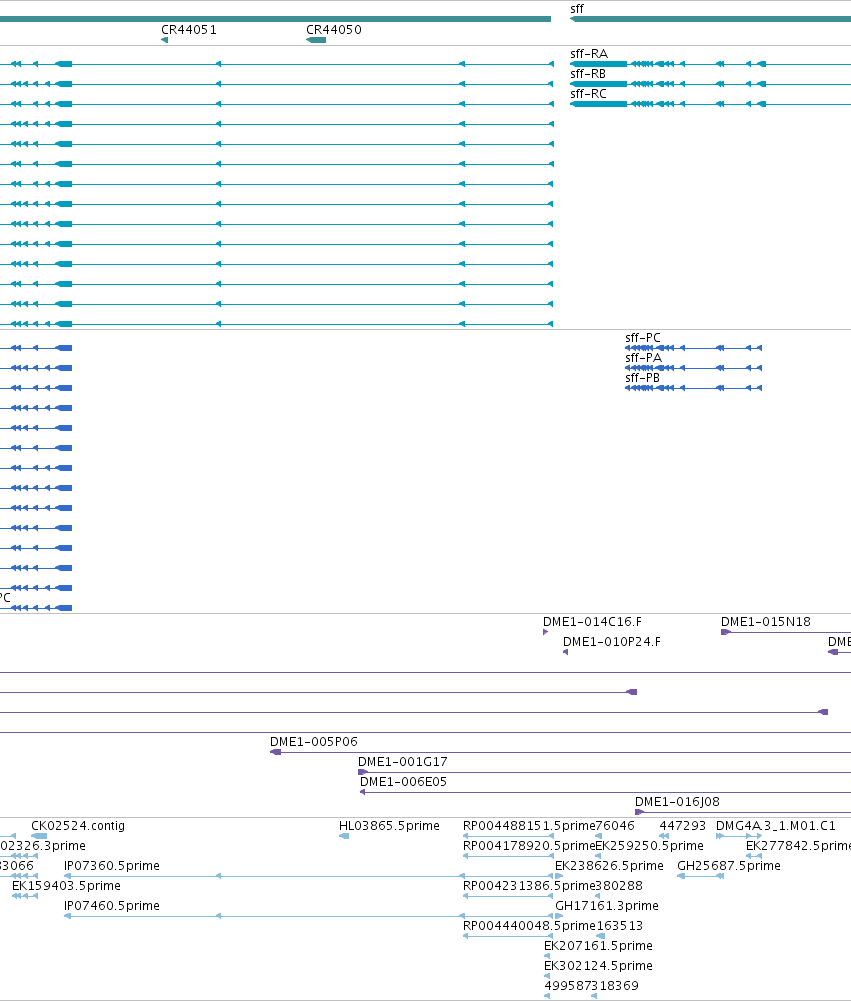Click the EK302124.5prime label
The image size is (851, 1001).
coord(598,966)
